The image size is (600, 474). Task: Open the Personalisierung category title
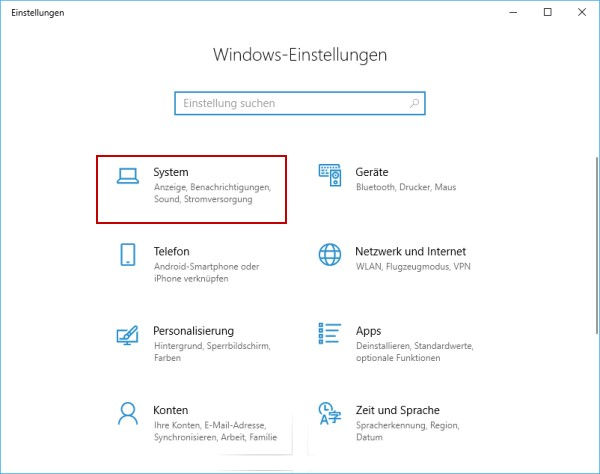tap(193, 331)
